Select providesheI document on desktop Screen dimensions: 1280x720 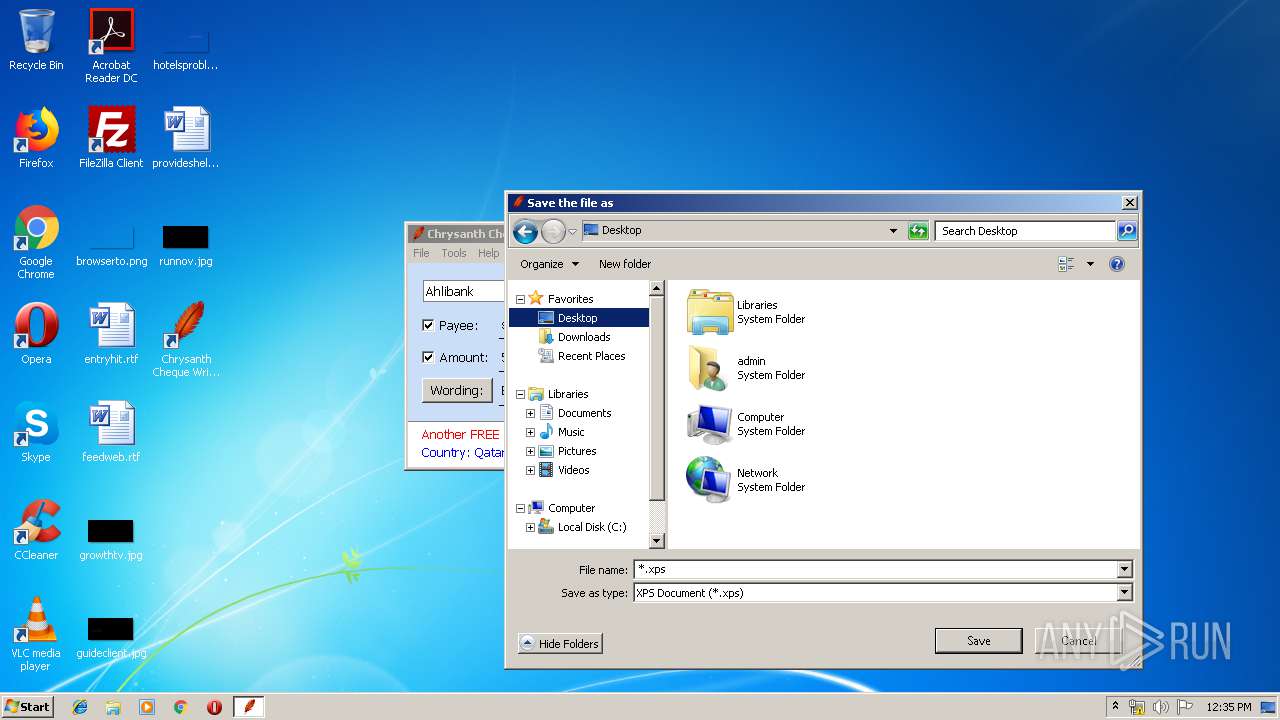point(186,138)
